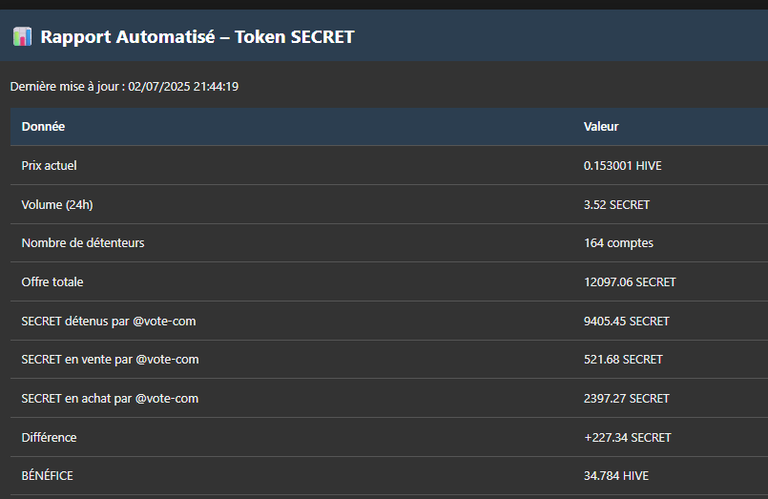Click the '164 comptes' value
Image resolution: width=768 pixels, height=499 pixels.
(619, 243)
